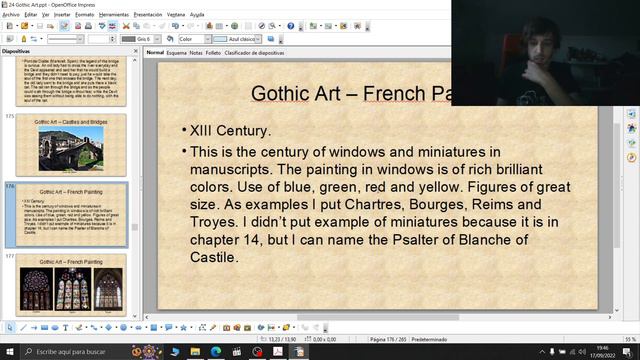Expand the Basic Shapes dropdown arrow
The image size is (640, 360).
point(117,327)
